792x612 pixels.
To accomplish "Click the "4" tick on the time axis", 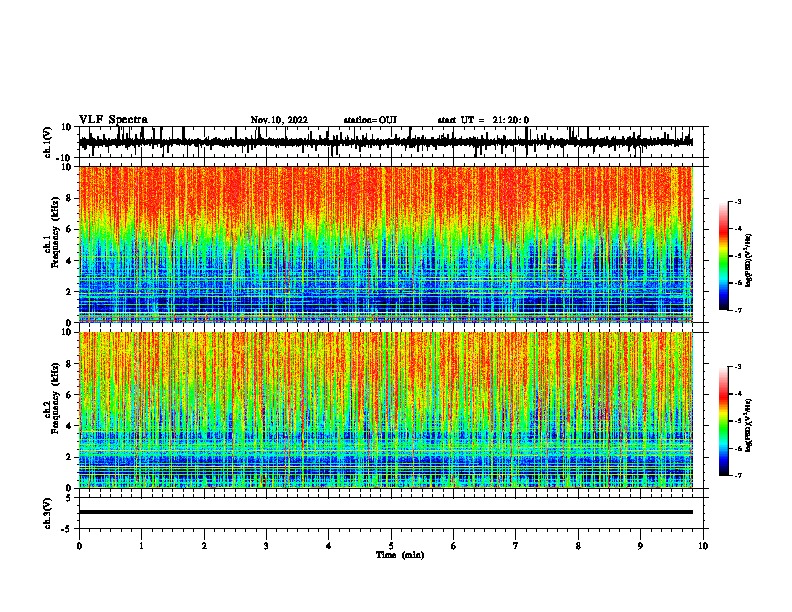I will [x=329, y=546].
